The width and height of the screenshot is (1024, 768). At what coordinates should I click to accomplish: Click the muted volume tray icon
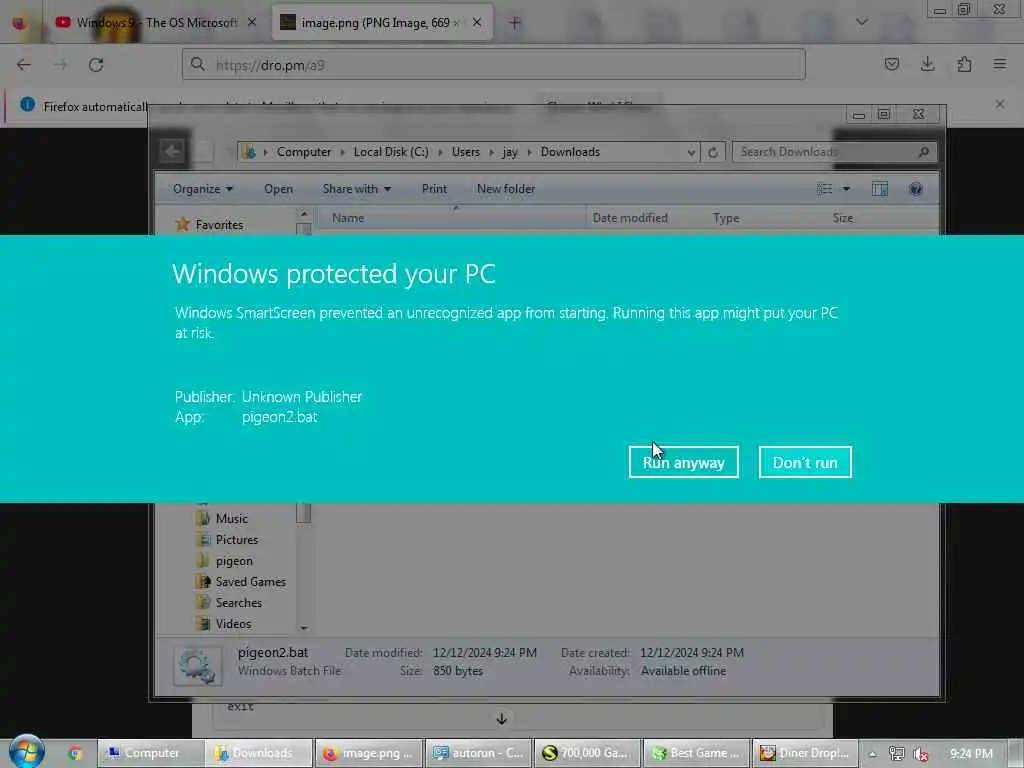pos(921,754)
